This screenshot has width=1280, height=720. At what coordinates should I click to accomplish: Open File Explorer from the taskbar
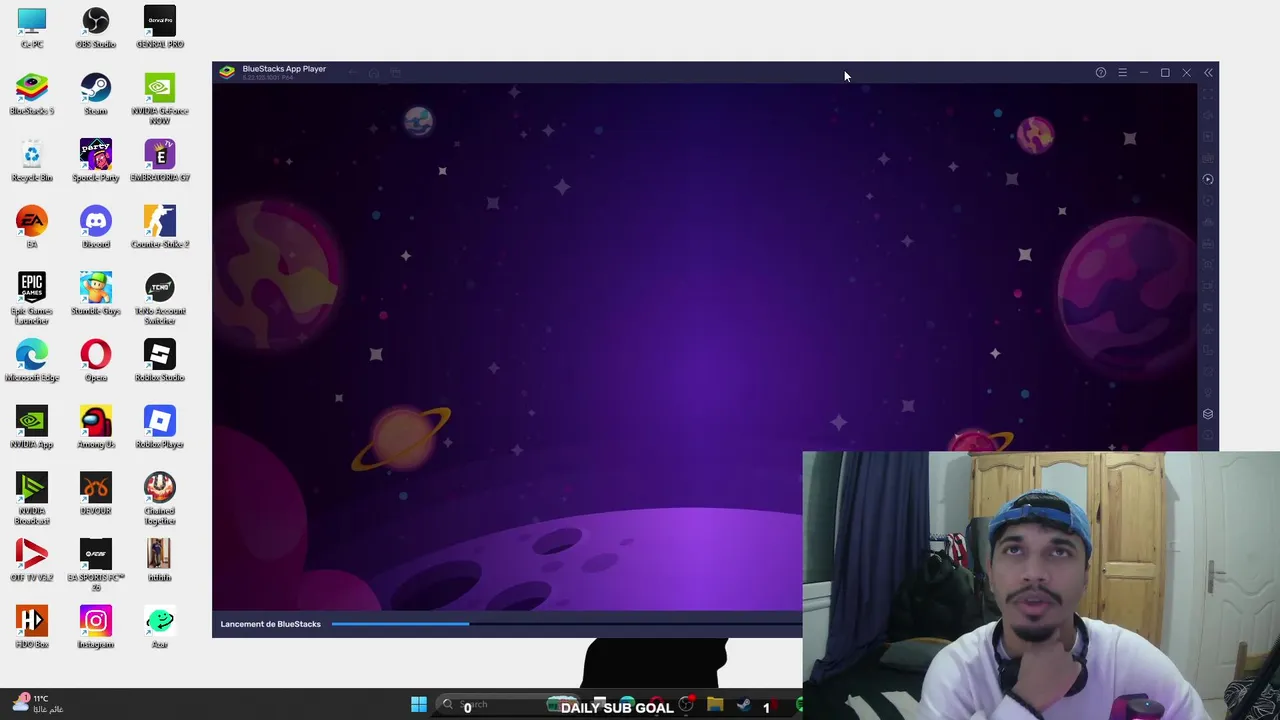[x=715, y=705]
